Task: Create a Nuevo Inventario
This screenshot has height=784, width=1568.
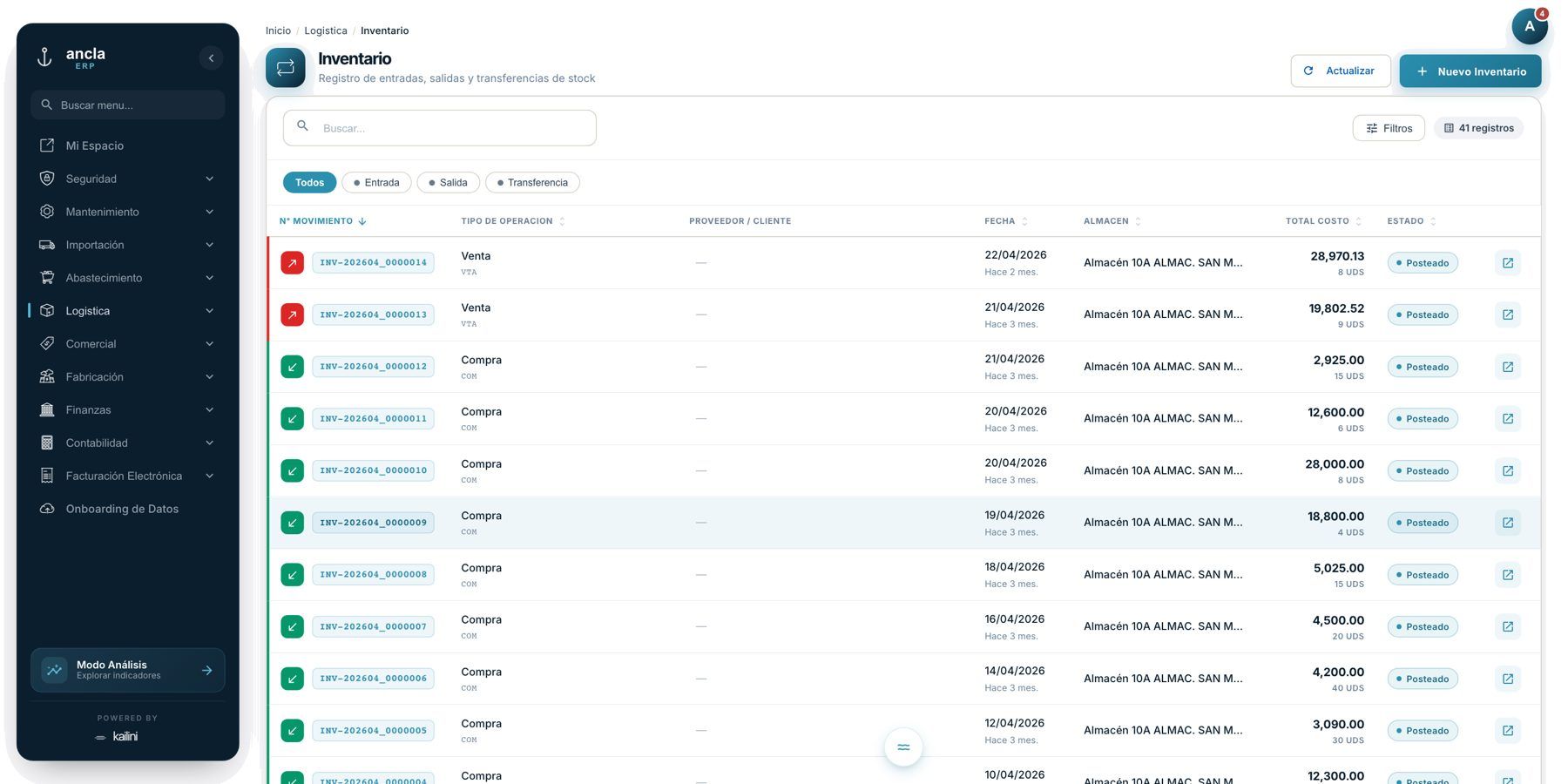Action: click(1470, 71)
